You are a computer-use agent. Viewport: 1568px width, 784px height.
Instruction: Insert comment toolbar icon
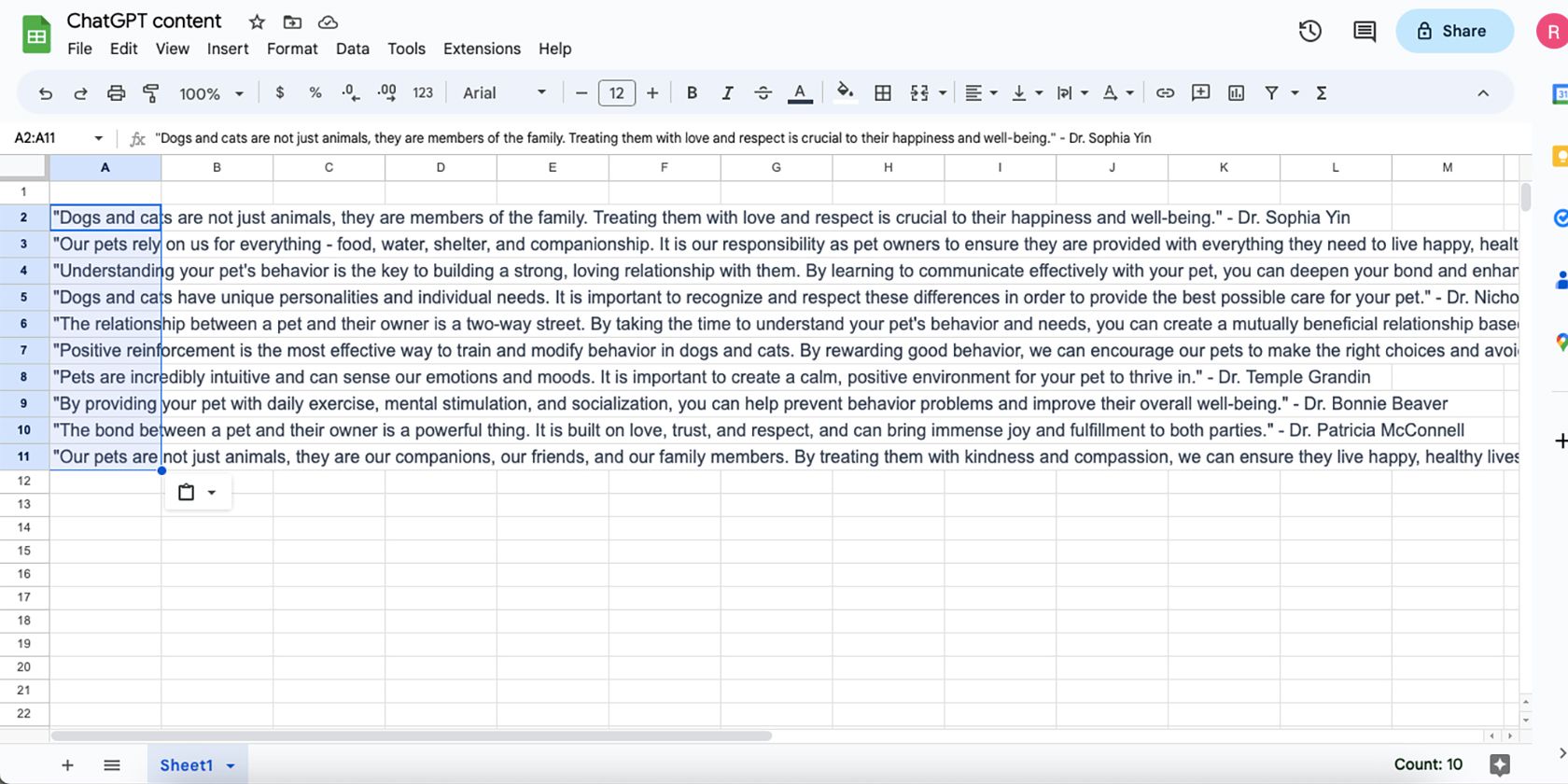click(1200, 92)
